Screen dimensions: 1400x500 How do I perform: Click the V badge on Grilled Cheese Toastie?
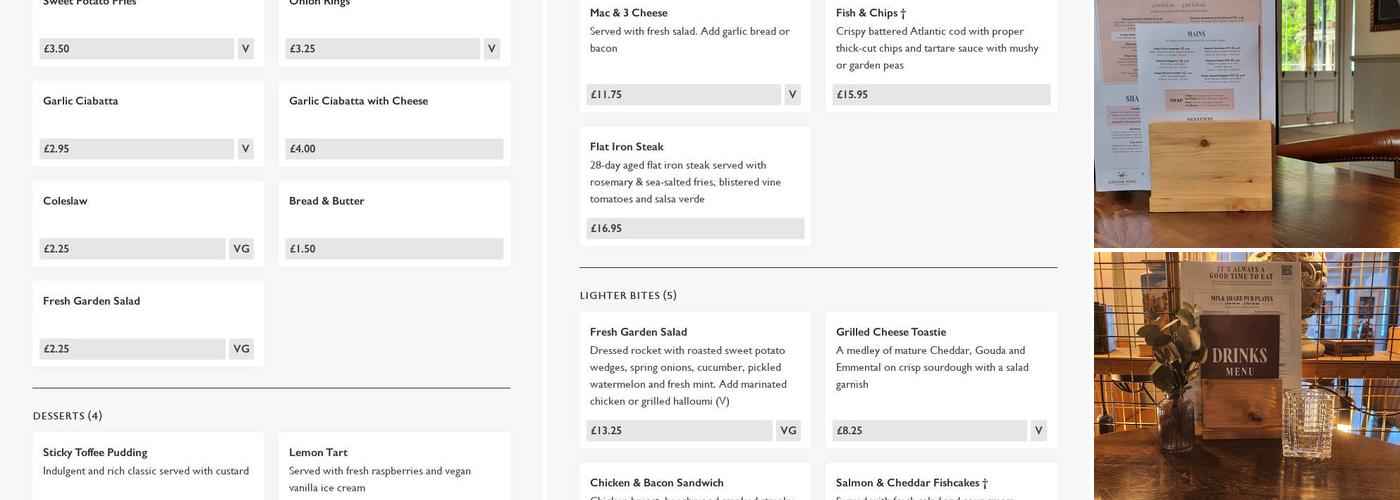[1038, 431]
